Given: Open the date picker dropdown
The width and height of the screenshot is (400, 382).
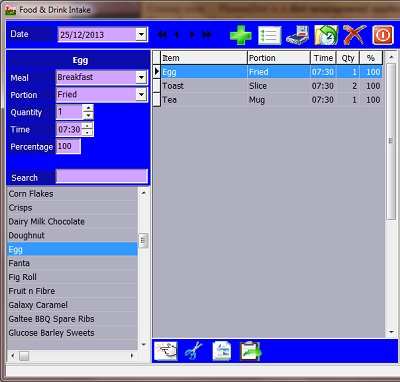Looking at the screenshot, I should (141, 34).
